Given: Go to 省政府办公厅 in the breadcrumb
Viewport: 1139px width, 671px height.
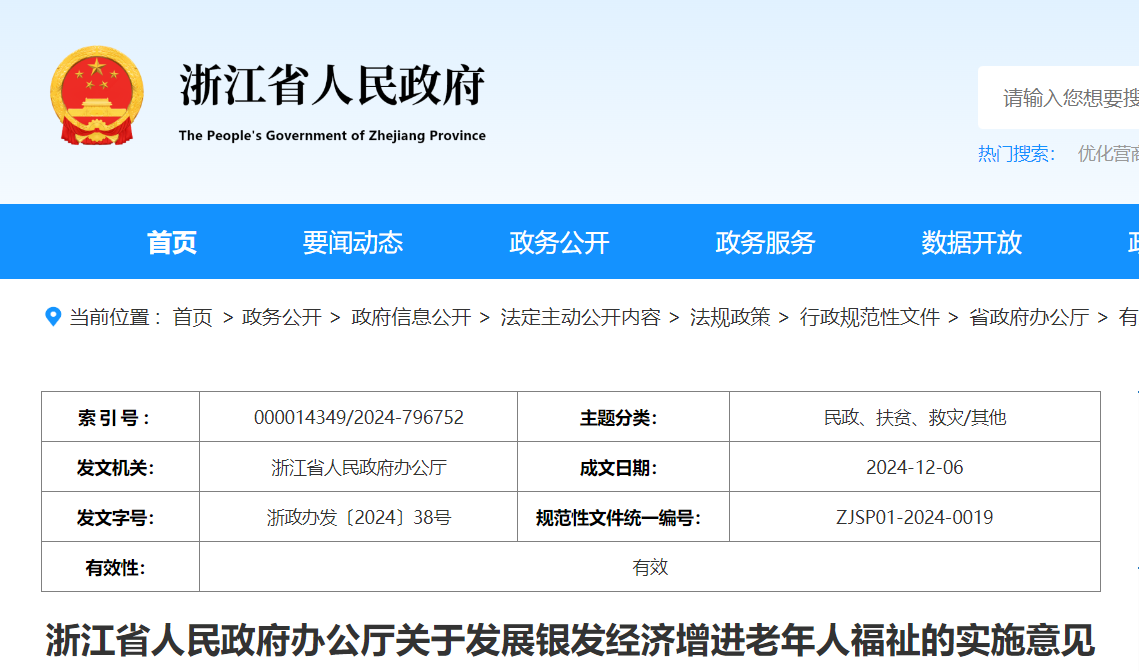Looking at the screenshot, I should 1029,317.
